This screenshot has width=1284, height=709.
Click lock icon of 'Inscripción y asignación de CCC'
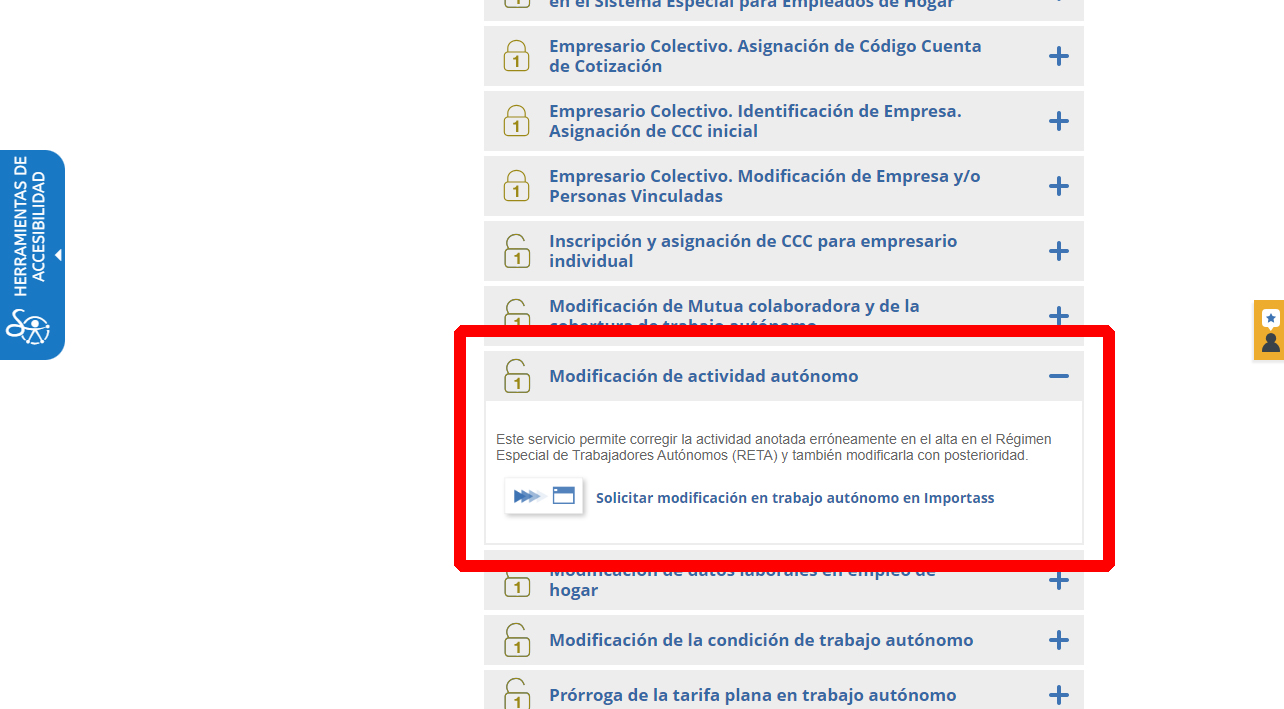516,251
